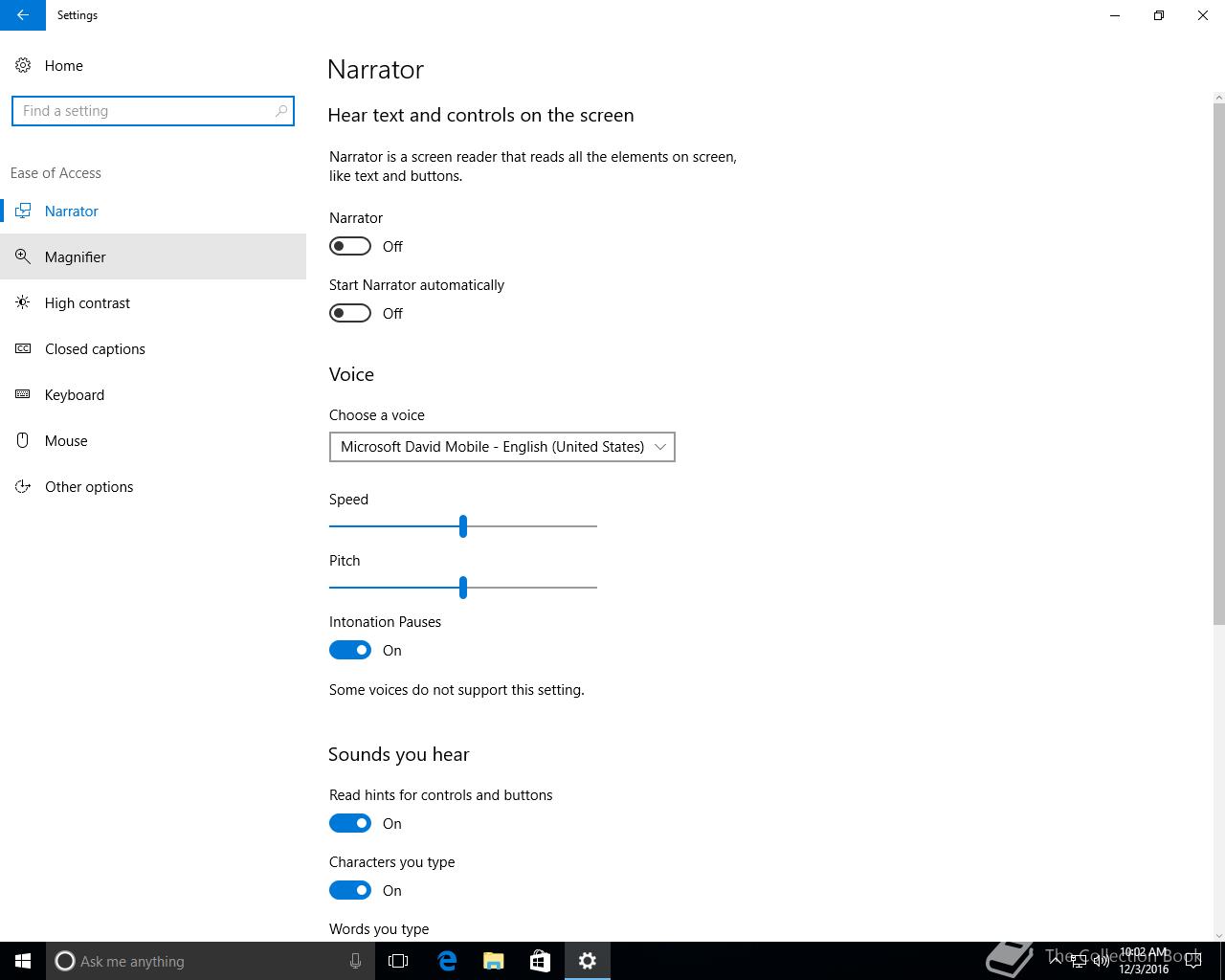Go to the Closed captions page
Image resolution: width=1225 pixels, height=980 pixels.
(x=153, y=349)
